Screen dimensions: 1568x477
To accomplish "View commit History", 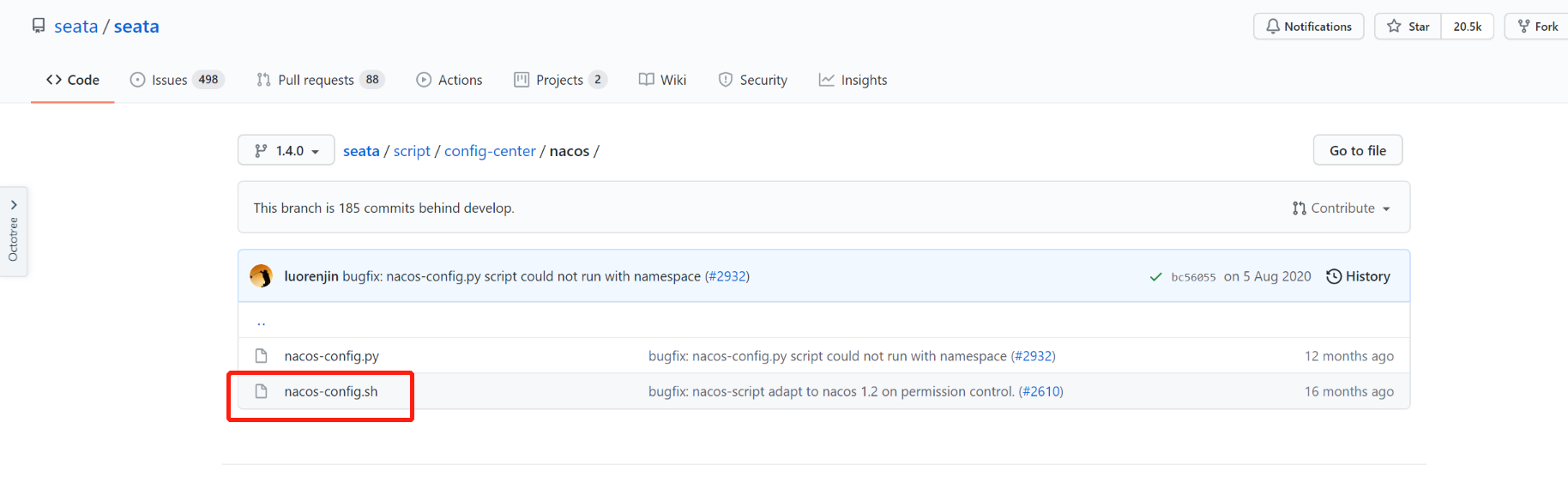I will pos(1358,276).
